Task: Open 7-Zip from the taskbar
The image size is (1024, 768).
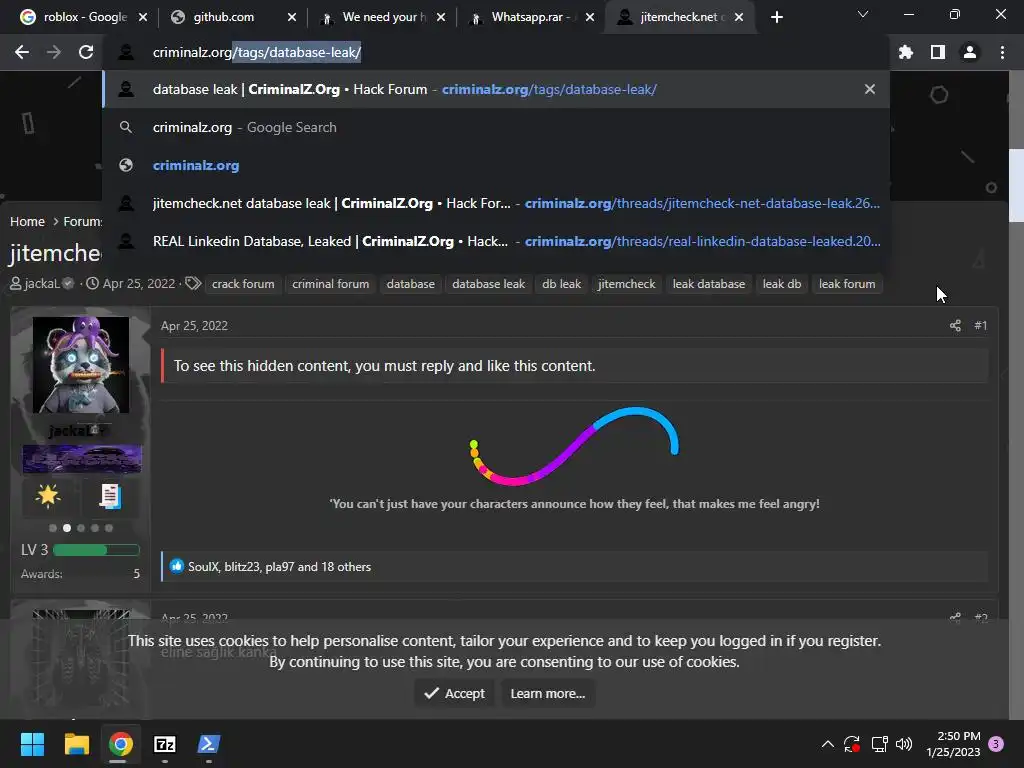Action: click(x=165, y=744)
